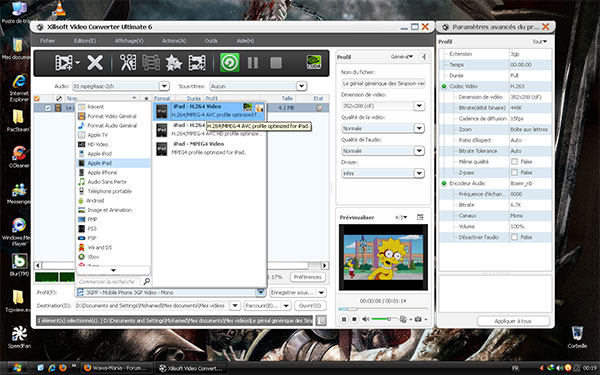Image resolution: width=600 pixels, height=375 pixels.
Task: Open the Diviser dropdown
Action: pyautogui.click(x=419, y=173)
